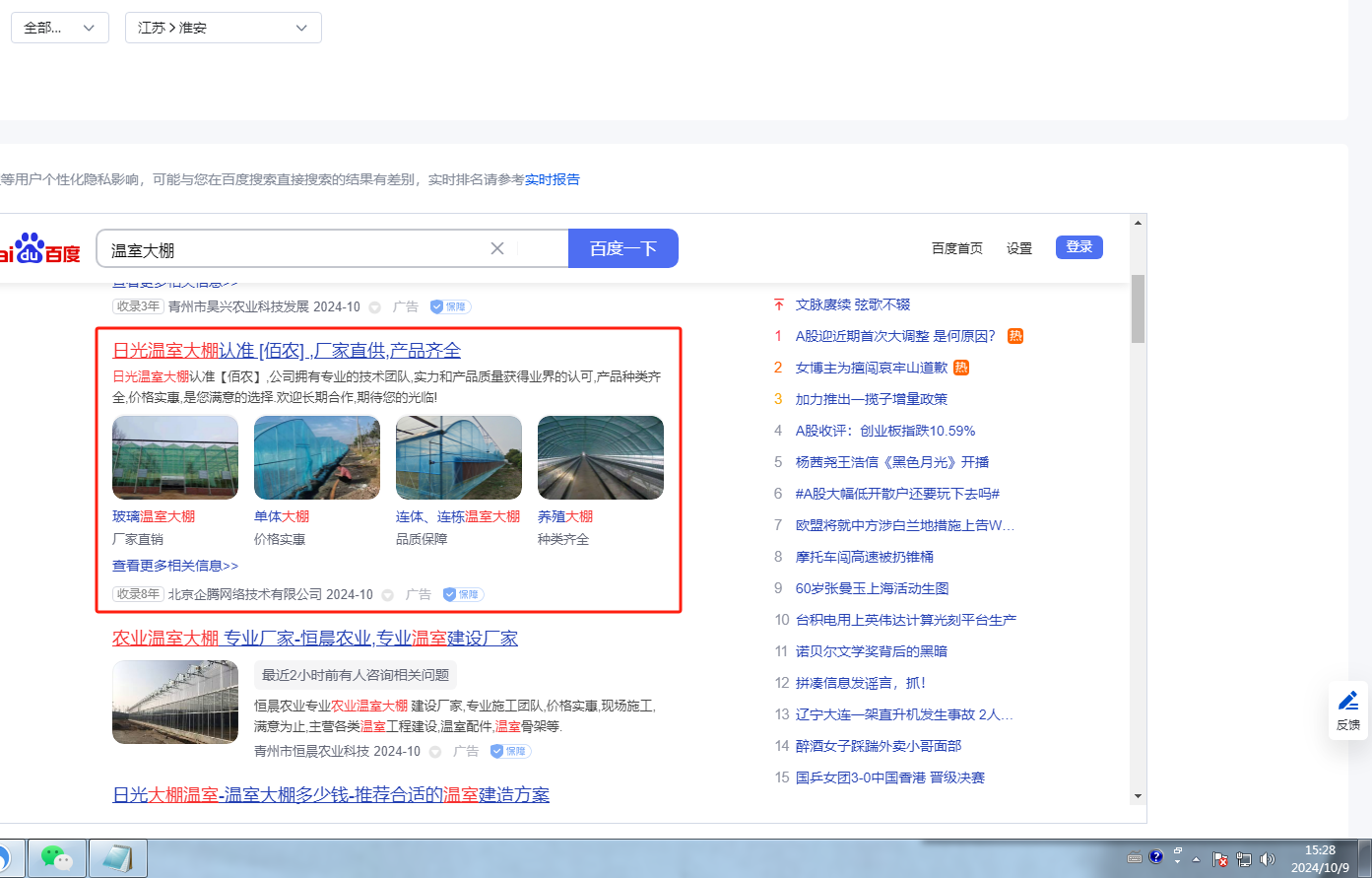Click the 养殖大棚 thumbnail image

tap(600, 457)
